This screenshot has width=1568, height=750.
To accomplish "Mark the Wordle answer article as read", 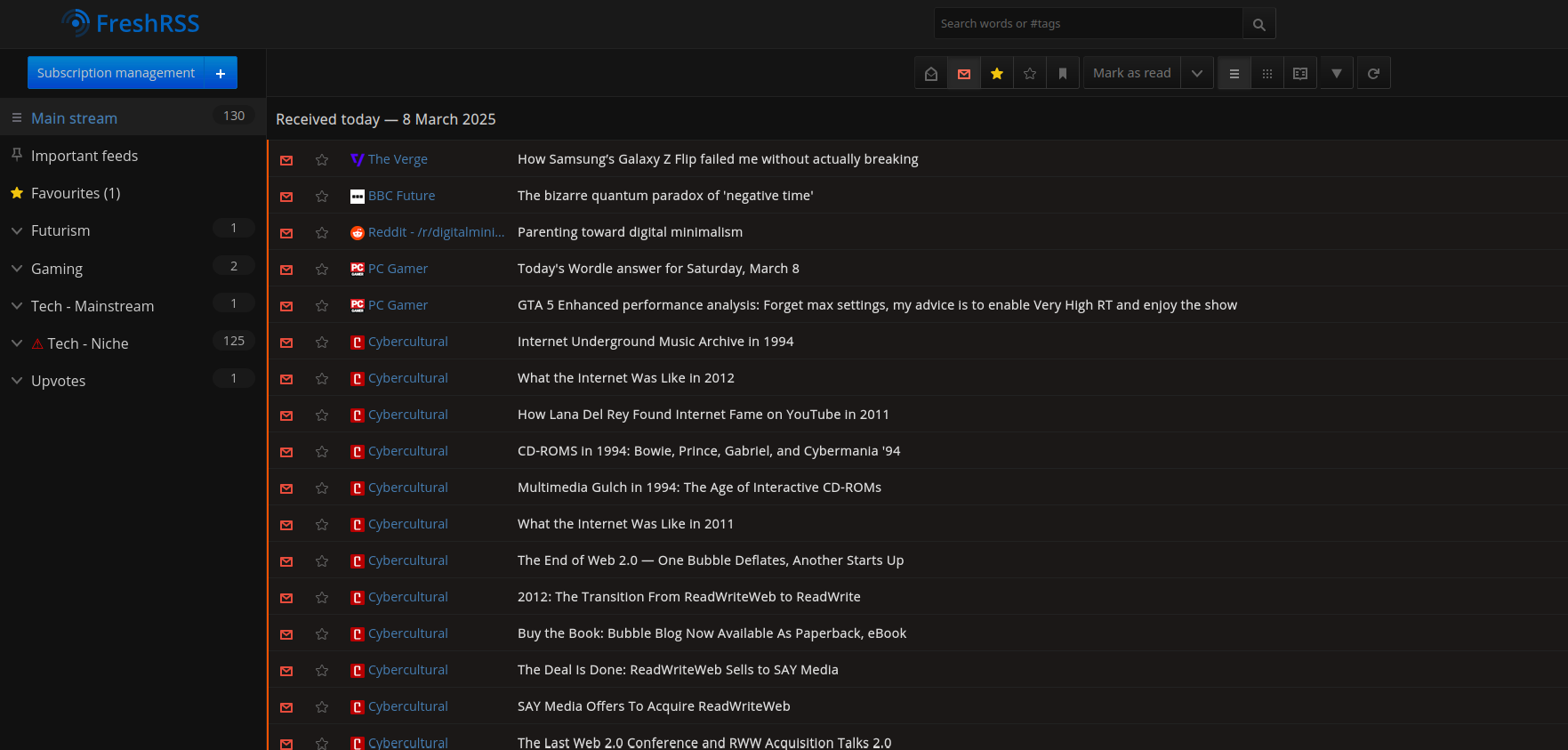I will pos(286,270).
